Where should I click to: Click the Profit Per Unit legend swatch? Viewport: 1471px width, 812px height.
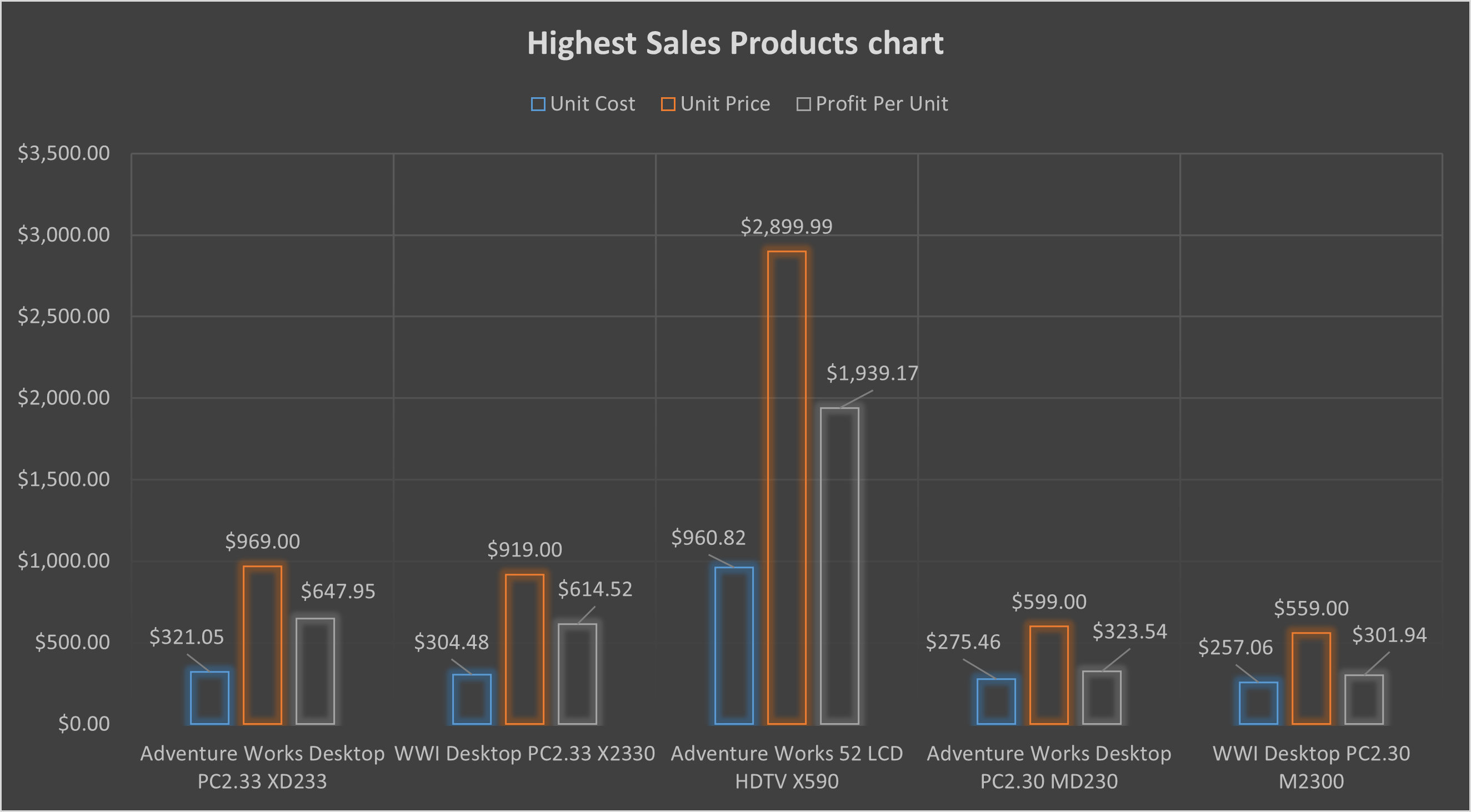click(x=803, y=104)
